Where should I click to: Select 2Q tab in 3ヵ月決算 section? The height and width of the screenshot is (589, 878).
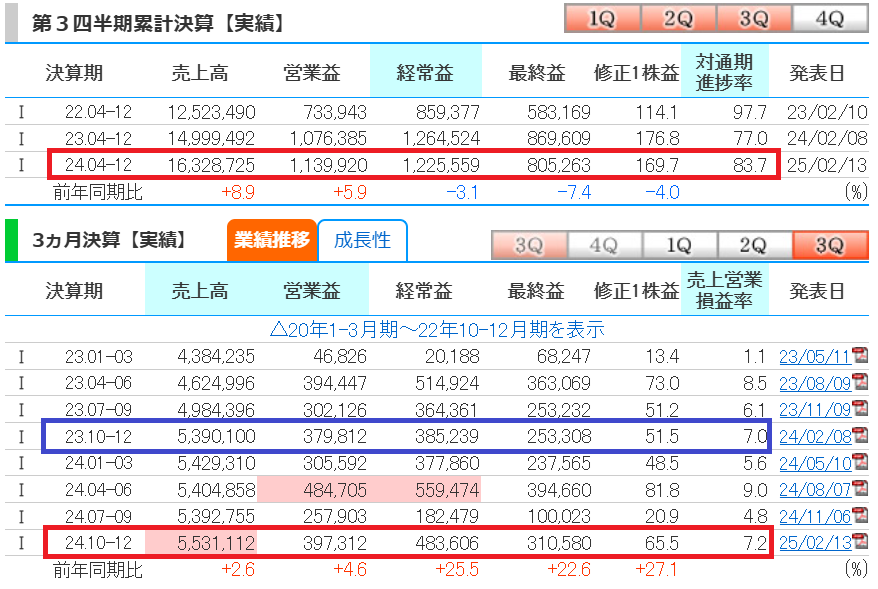point(755,245)
